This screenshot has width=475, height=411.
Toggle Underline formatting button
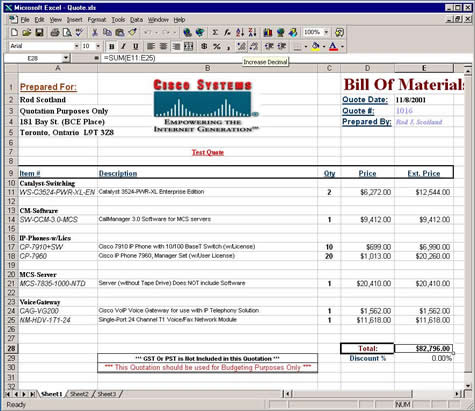tap(136, 46)
